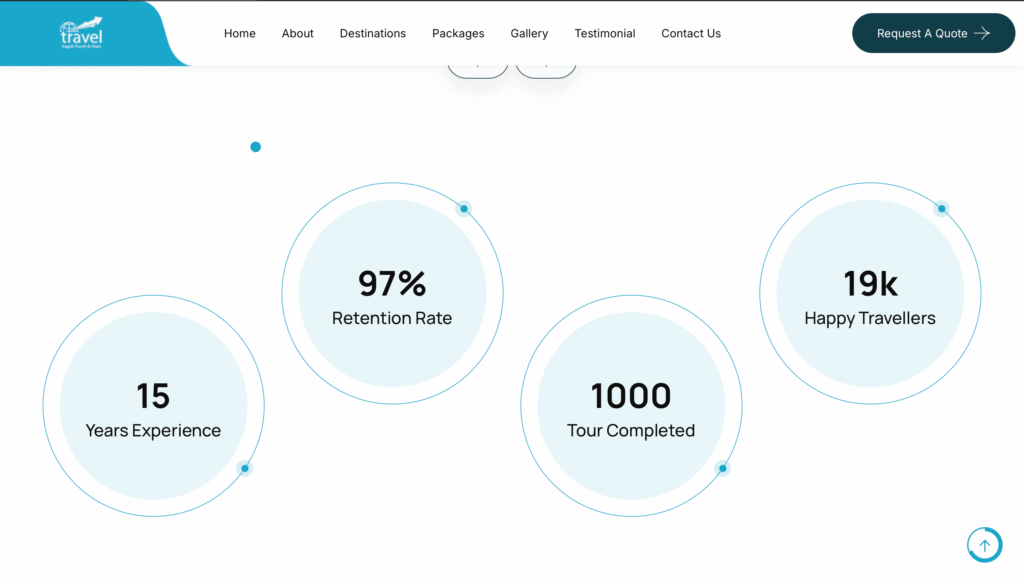
Task: Click the dot on Happy Travellers ring
Action: point(941,209)
